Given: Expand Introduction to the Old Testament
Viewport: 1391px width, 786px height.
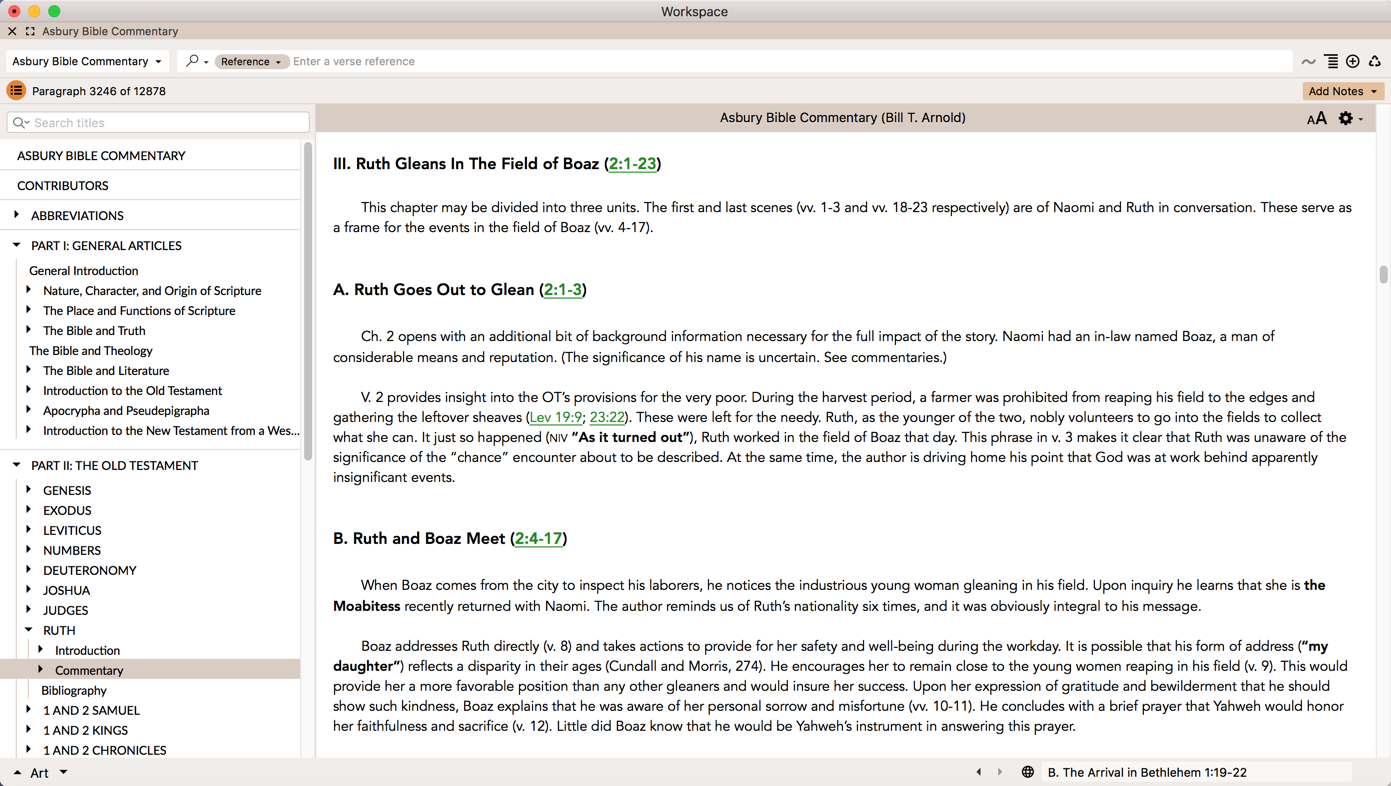Looking at the screenshot, I should tap(29, 390).
